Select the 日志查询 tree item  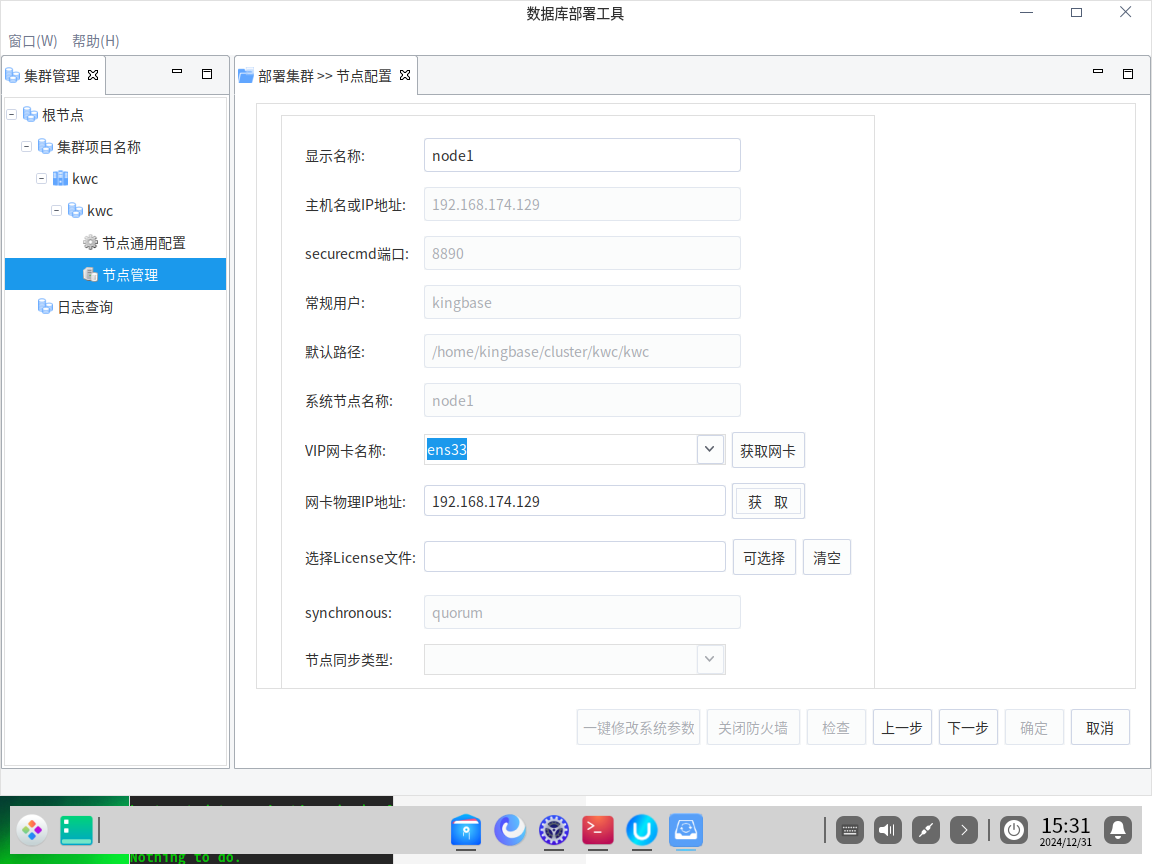tap(84, 307)
